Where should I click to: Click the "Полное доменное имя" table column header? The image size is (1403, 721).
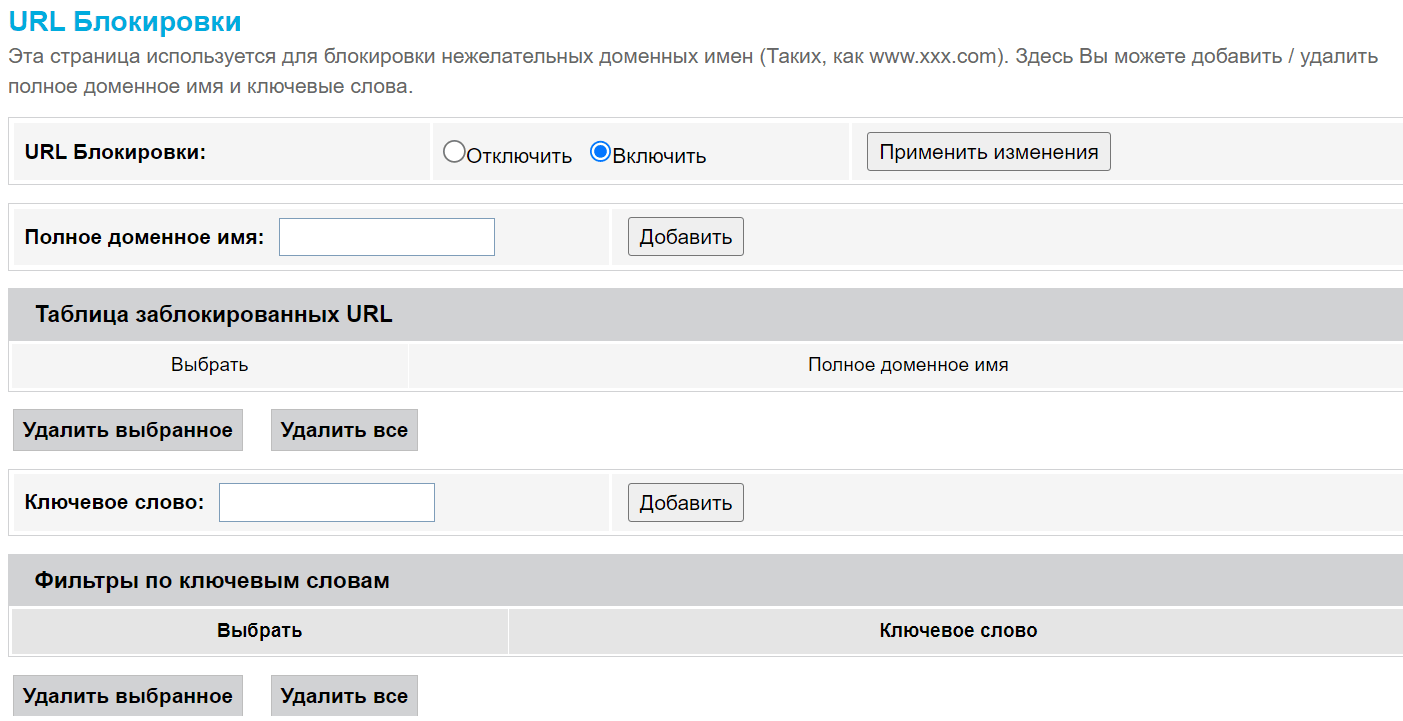coord(907,365)
